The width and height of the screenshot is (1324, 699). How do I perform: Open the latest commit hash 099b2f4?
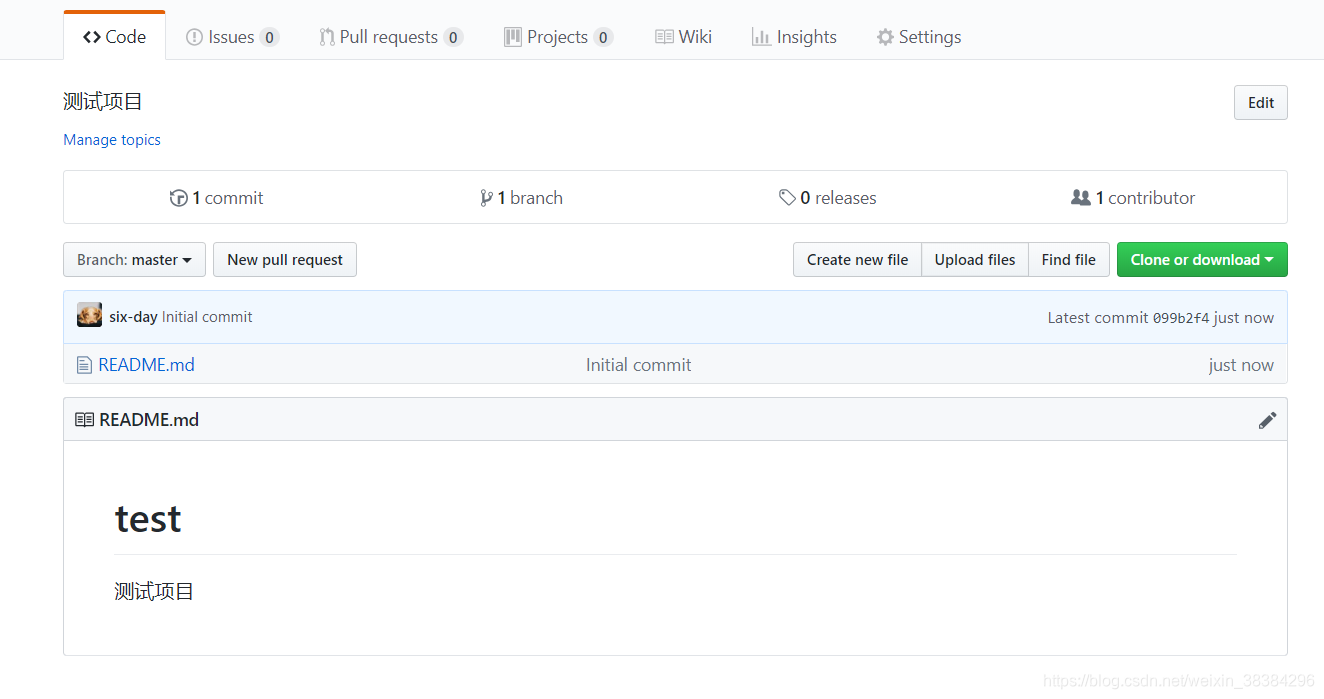coord(1181,318)
